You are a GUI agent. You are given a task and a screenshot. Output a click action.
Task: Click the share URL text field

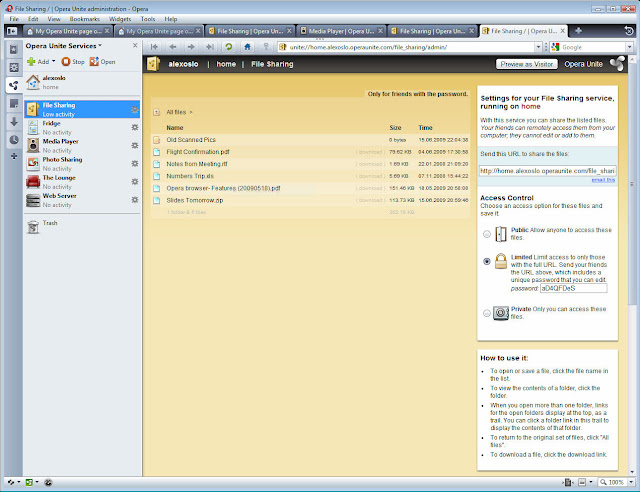click(547, 171)
